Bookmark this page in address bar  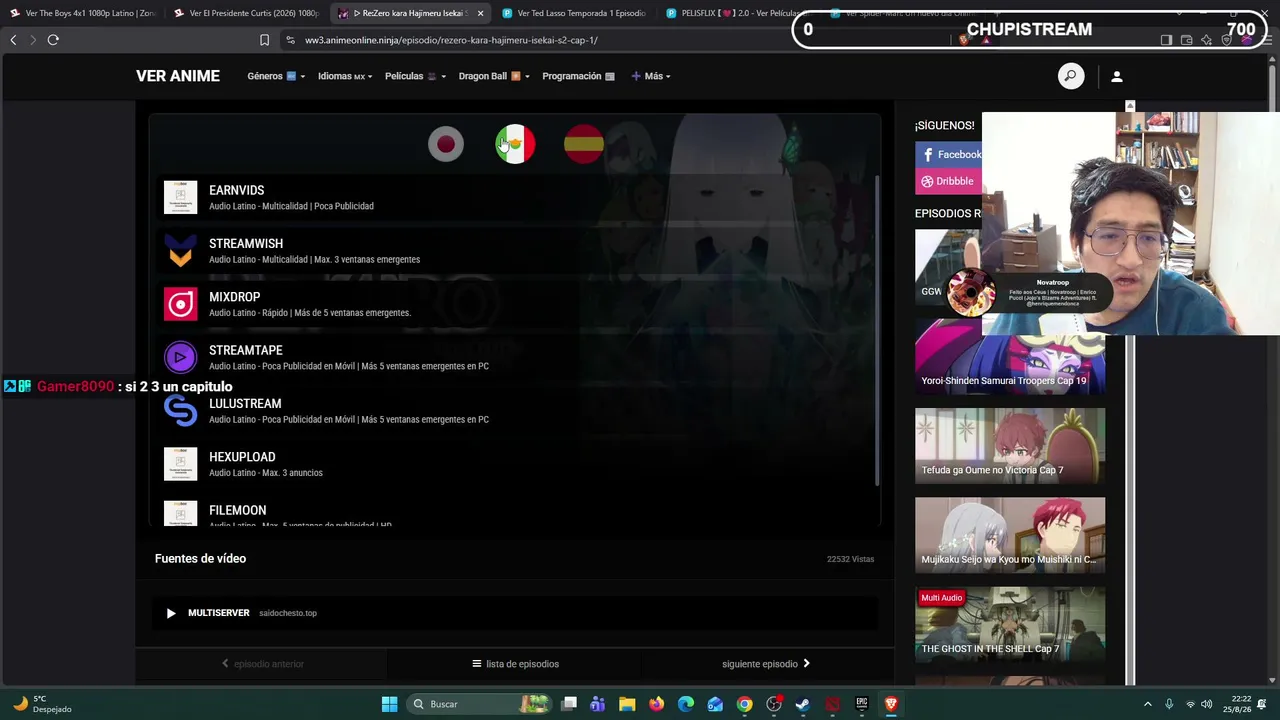(264, 40)
